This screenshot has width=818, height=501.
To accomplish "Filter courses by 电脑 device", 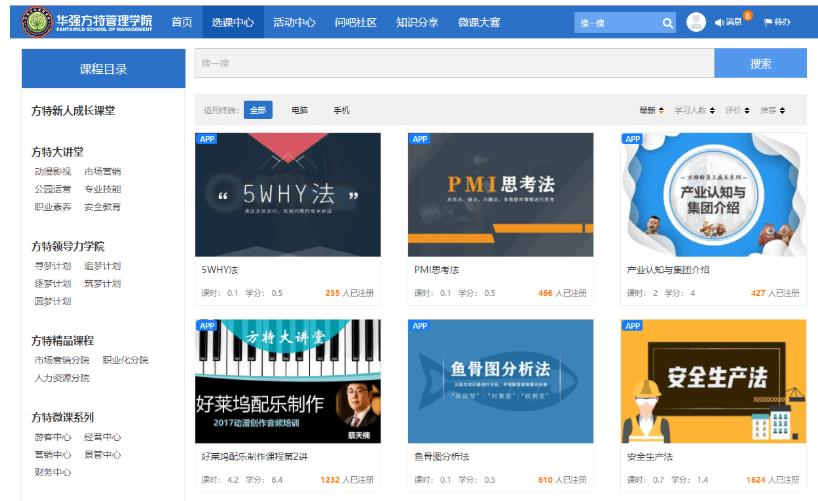I will click(x=299, y=110).
